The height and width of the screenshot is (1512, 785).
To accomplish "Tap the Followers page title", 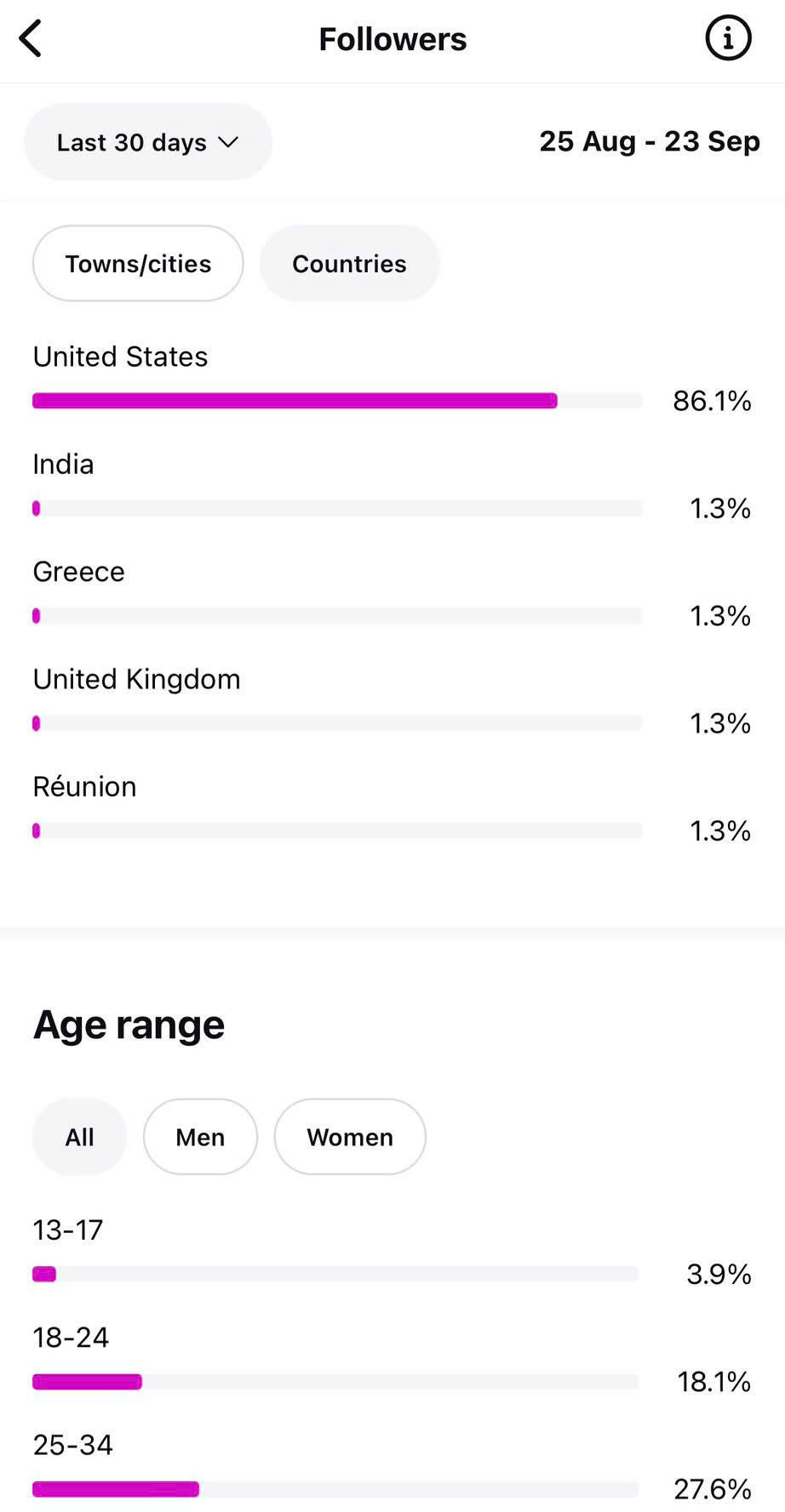I will [392, 39].
